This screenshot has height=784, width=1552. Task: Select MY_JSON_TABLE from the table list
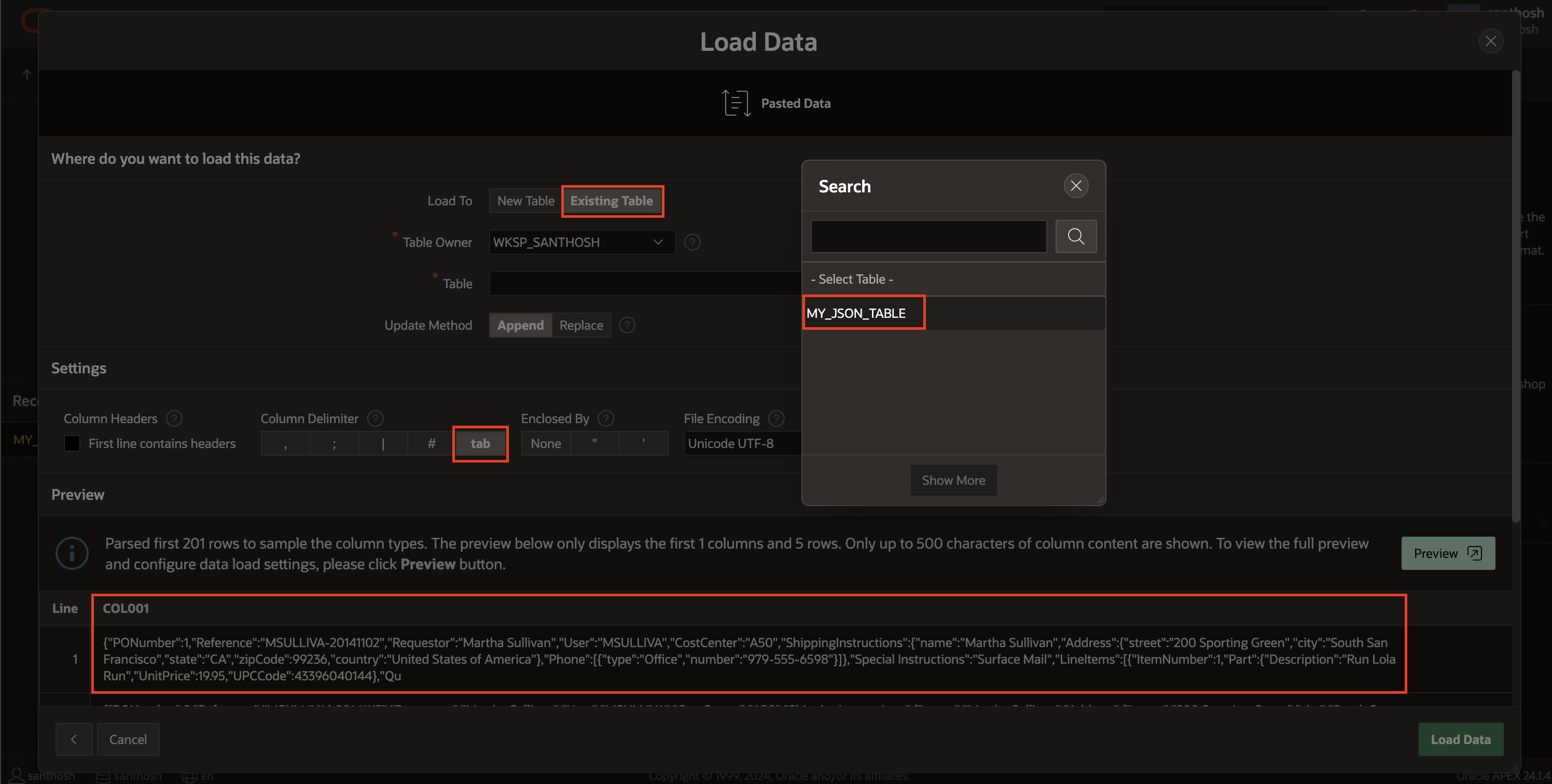[855, 313]
